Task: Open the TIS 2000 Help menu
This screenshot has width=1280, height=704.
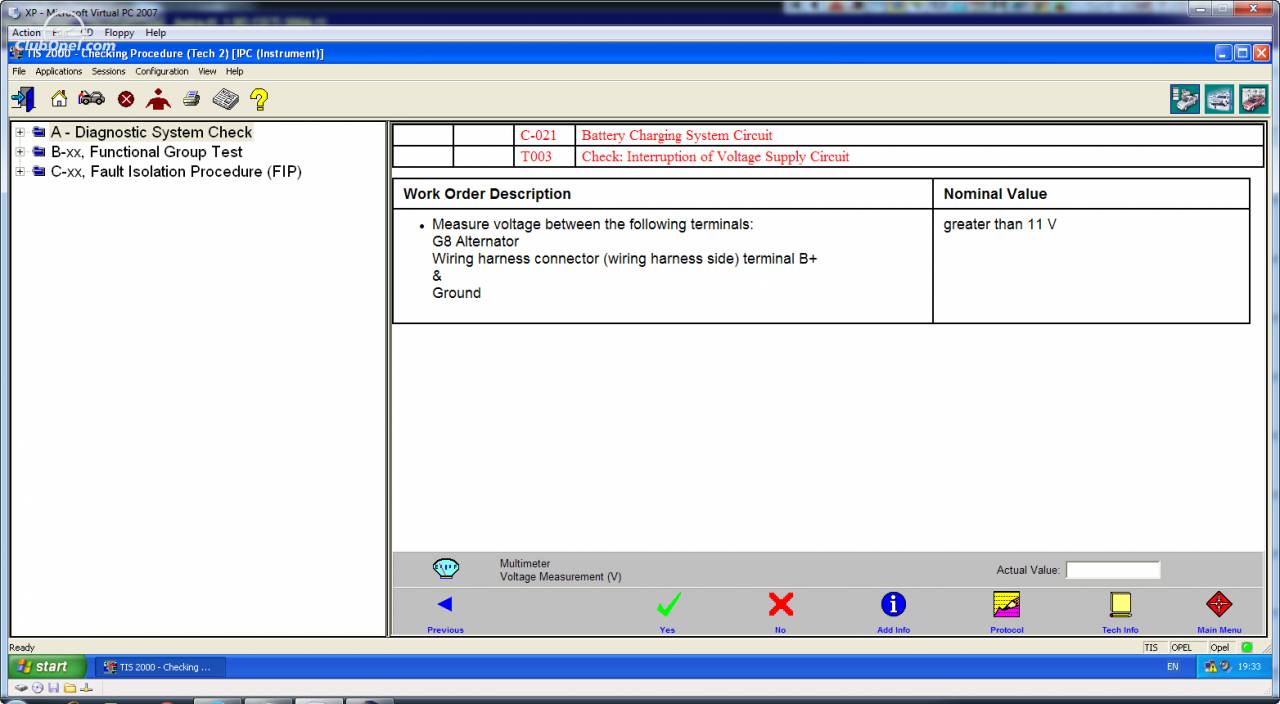Action: (235, 72)
